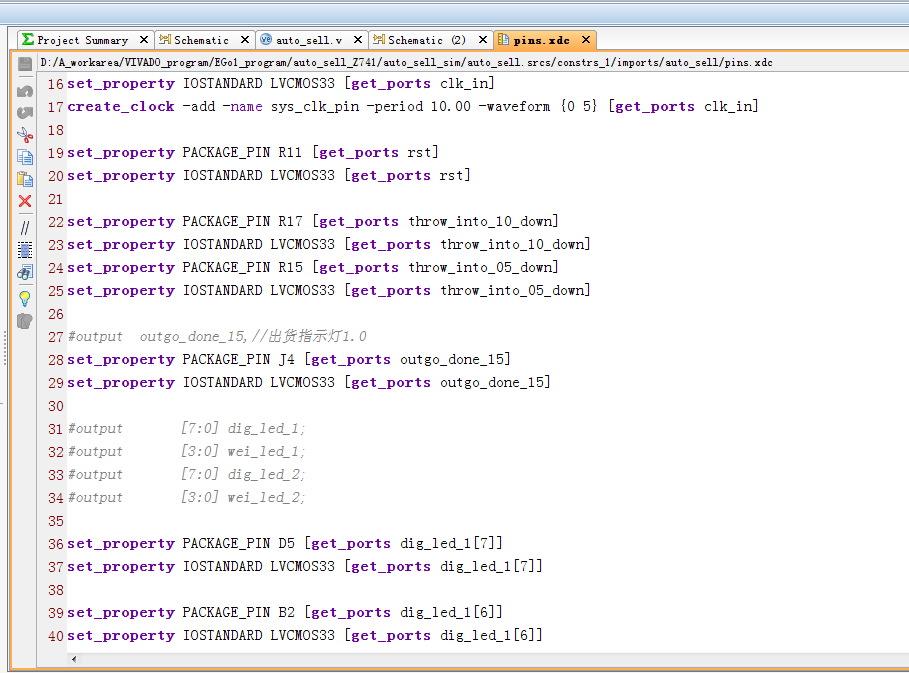
Task: Click 'outgo_done_15]' on line 29
Action: click(x=495, y=383)
